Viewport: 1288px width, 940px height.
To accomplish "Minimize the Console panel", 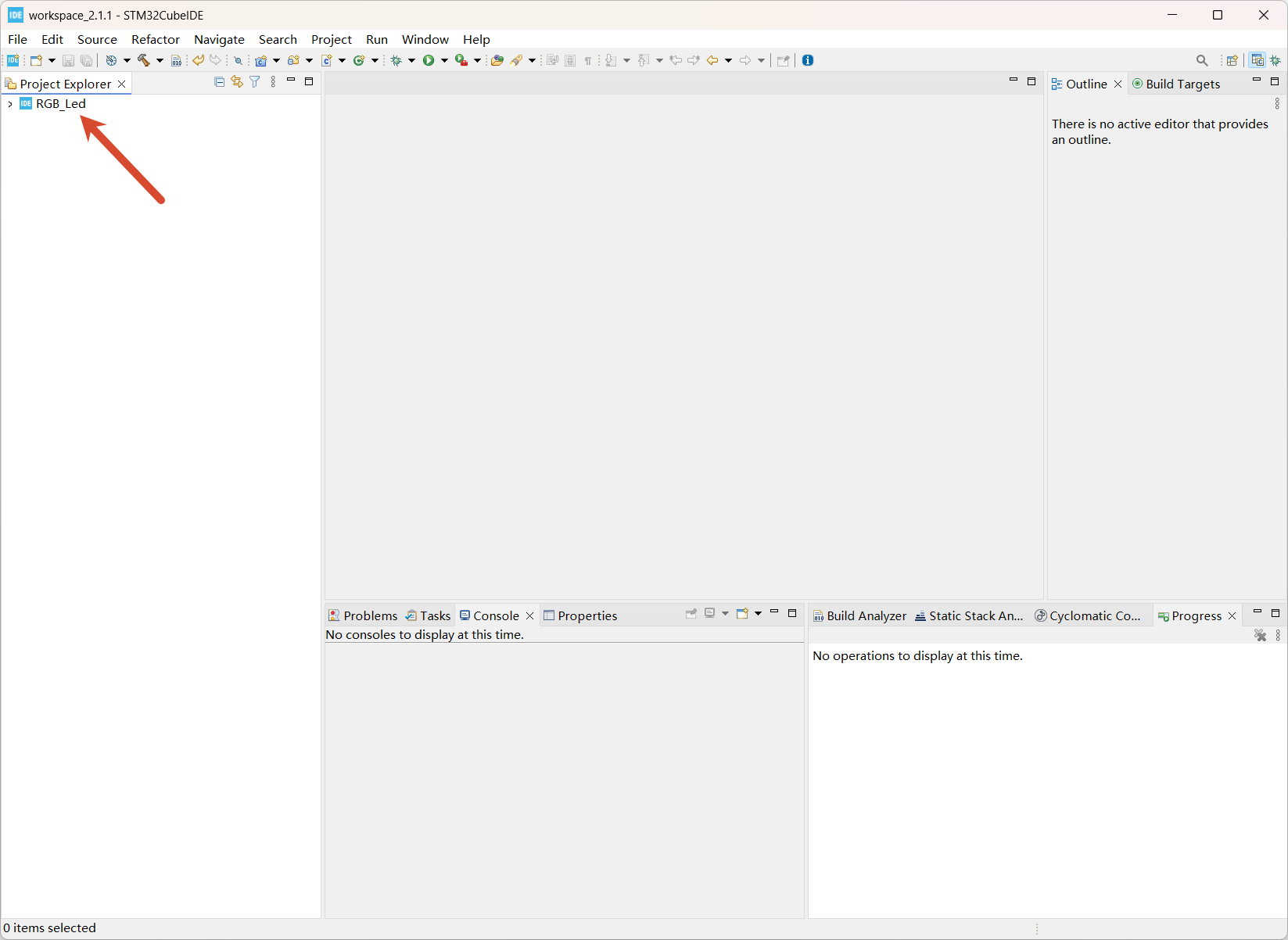I will pyautogui.click(x=774, y=612).
